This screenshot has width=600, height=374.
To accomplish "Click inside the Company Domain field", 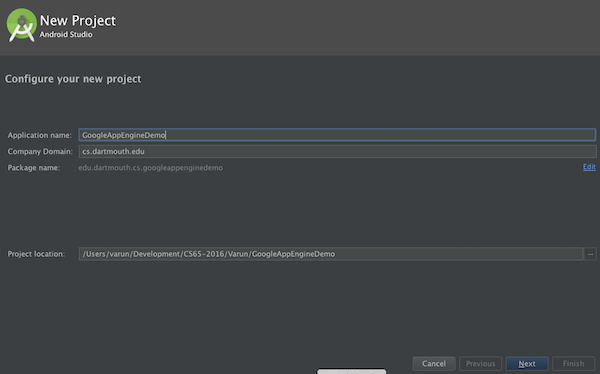I will point(337,151).
